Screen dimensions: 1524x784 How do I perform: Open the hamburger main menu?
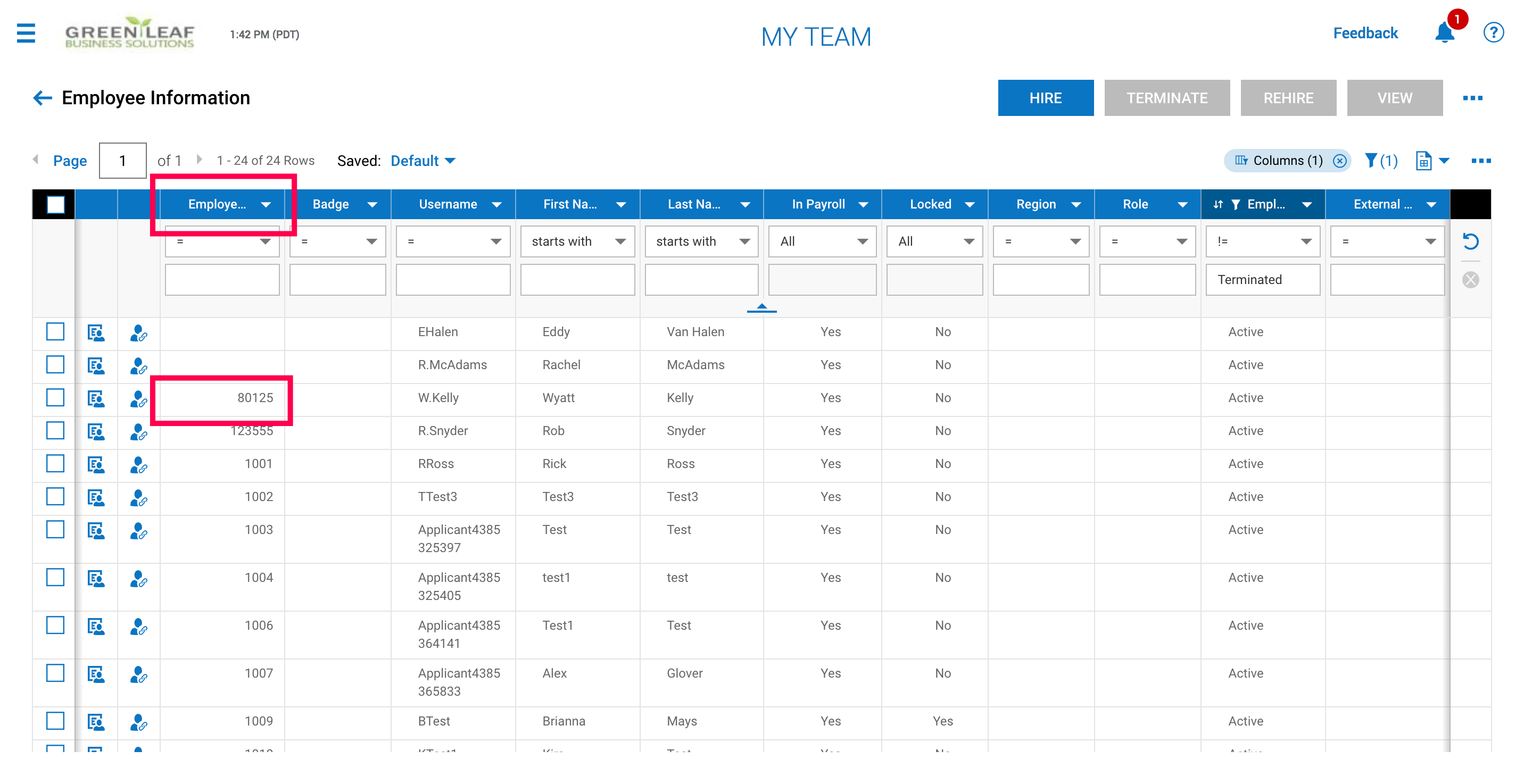click(x=26, y=34)
